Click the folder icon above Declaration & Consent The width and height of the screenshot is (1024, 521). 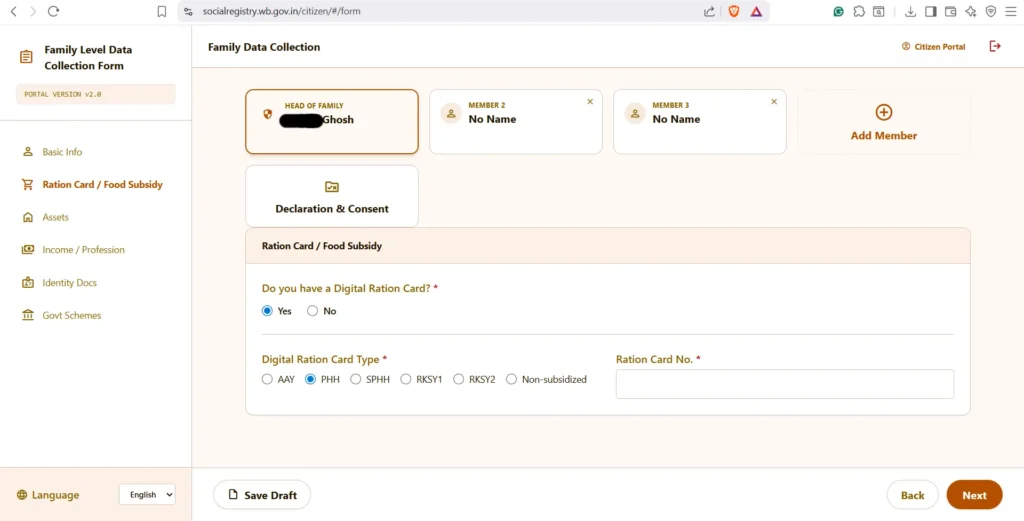[x=332, y=187]
